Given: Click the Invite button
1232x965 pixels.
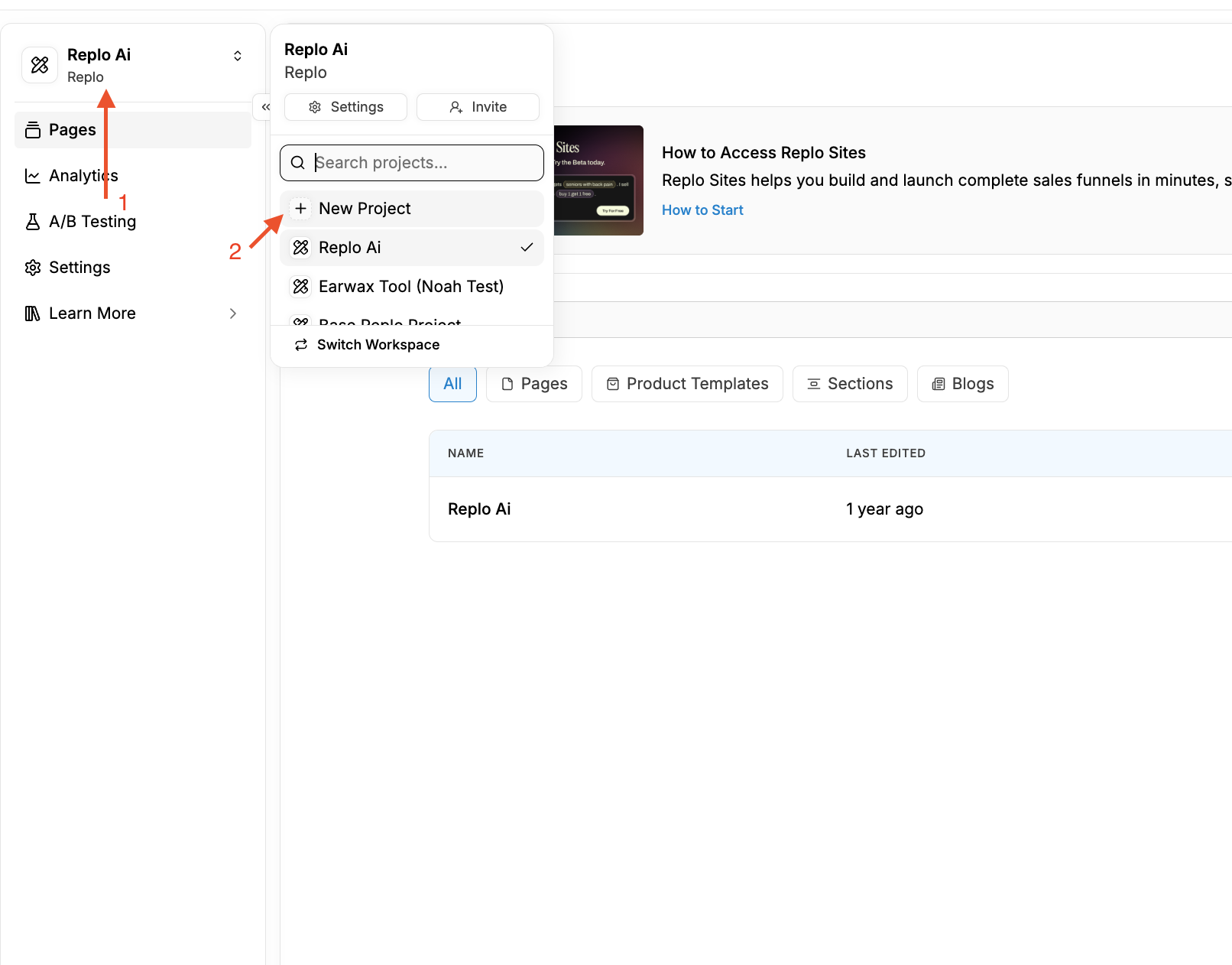Looking at the screenshot, I should tap(478, 107).
